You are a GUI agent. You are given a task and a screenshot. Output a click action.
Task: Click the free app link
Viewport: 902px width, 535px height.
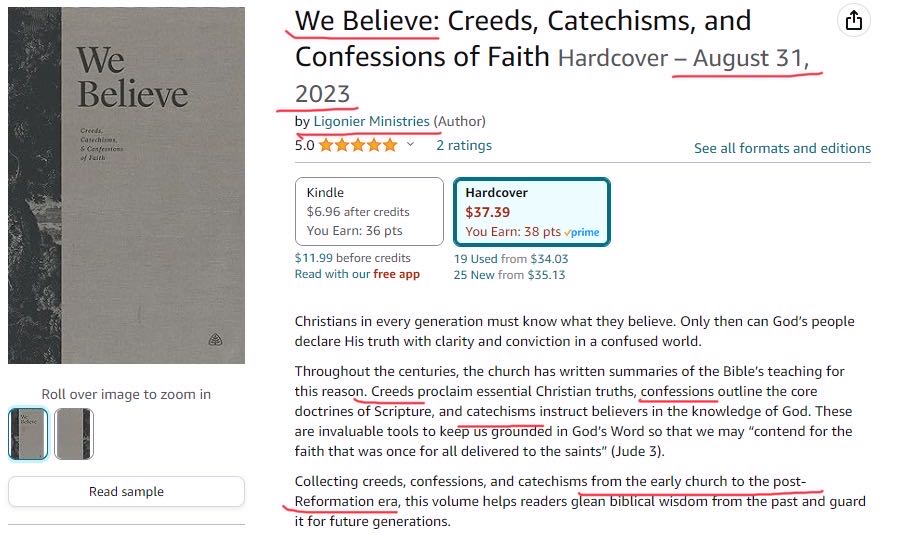pyautogui.click(x=396, y=274)
